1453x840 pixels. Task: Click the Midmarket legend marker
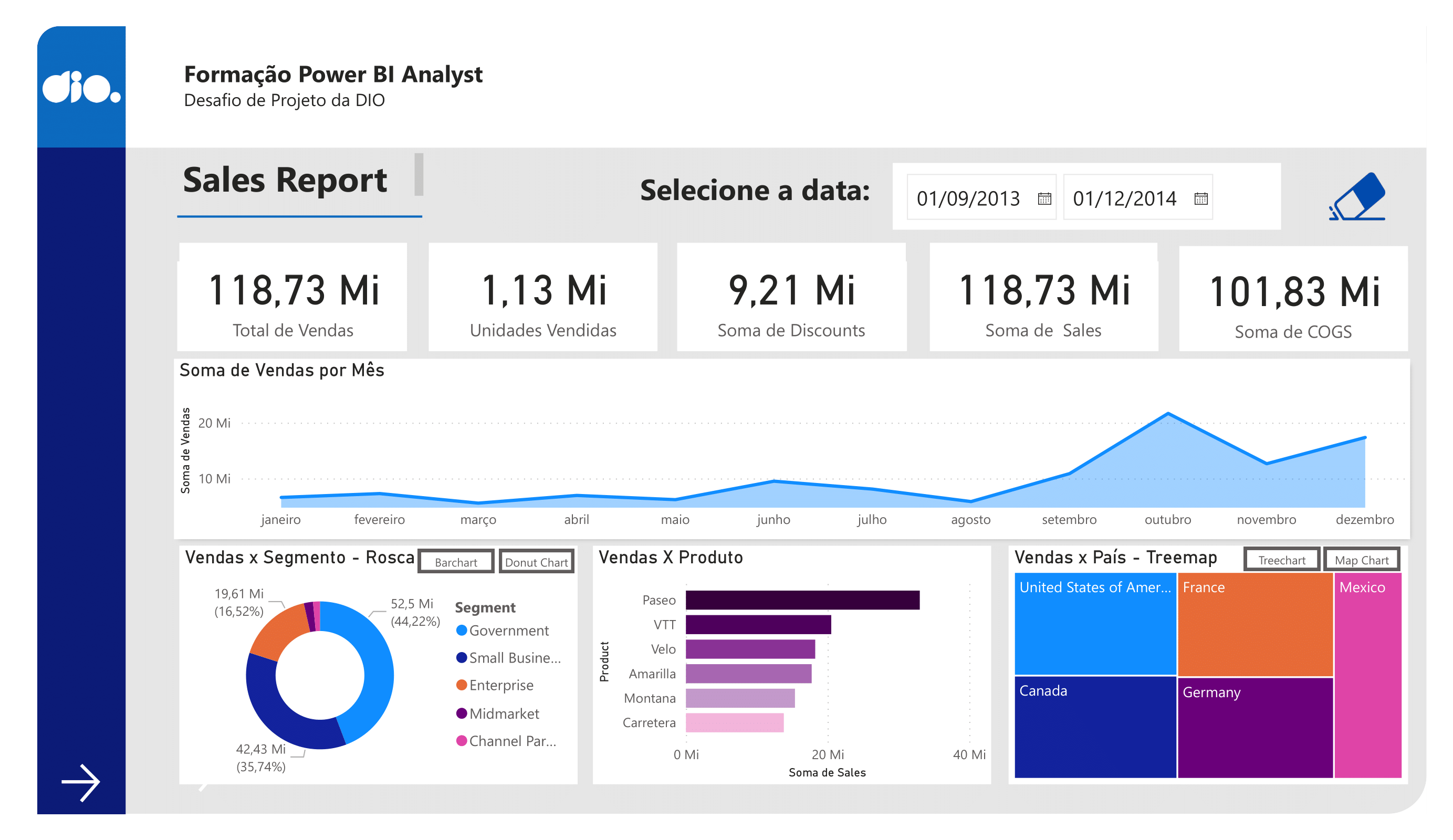tap(461, 713)
